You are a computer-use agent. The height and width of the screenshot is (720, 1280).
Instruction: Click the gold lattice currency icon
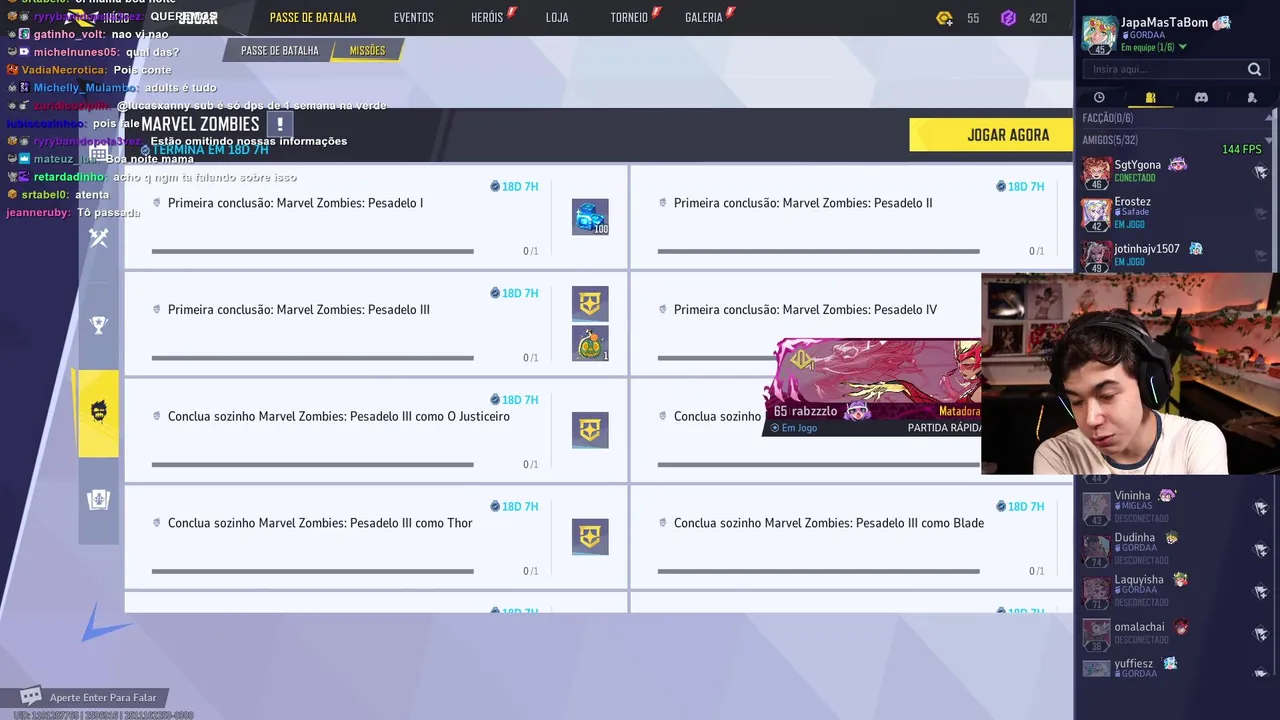pos(944,18)
